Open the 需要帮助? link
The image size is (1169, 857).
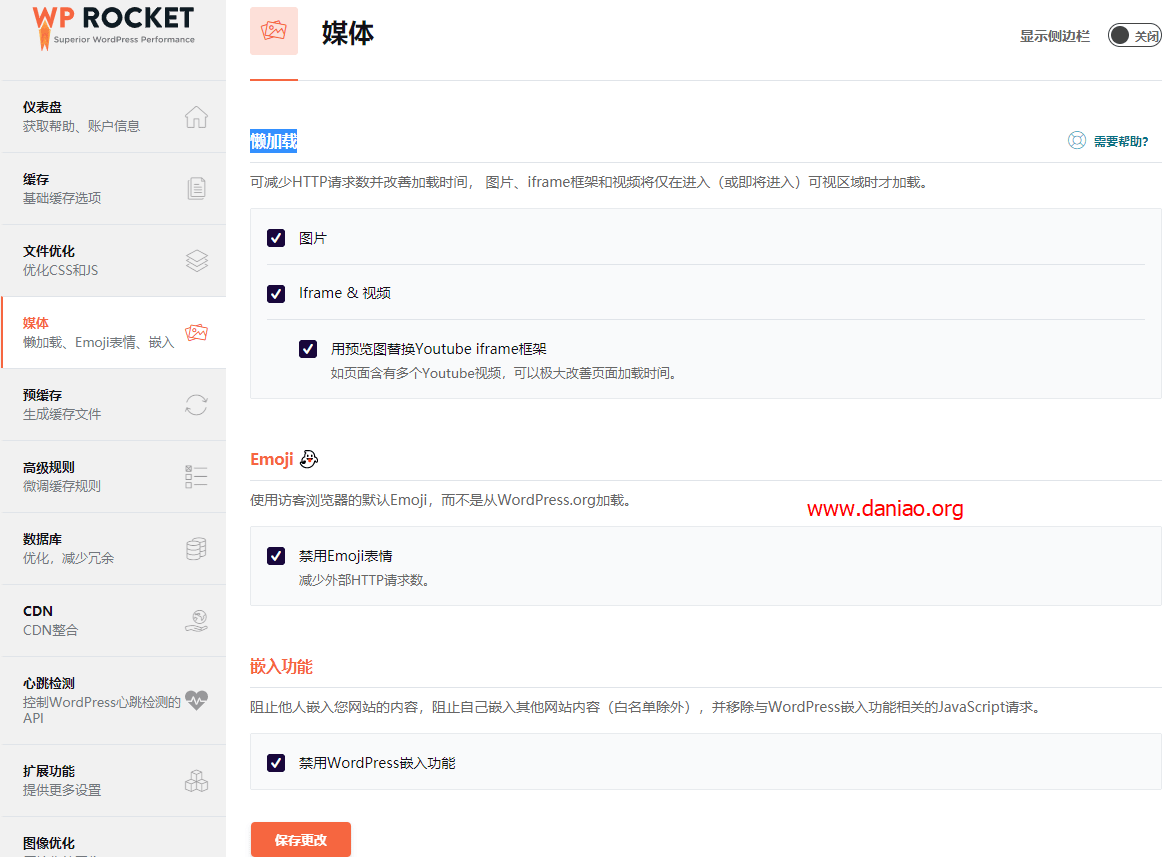coord(1109,141)
